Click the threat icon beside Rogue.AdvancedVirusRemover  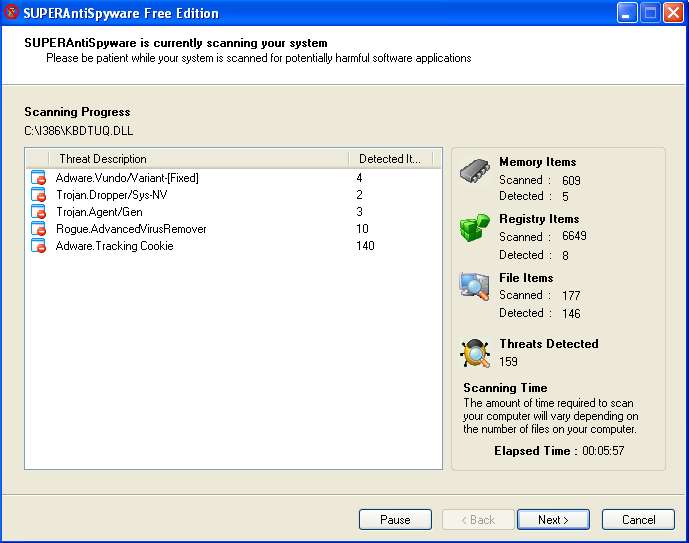(x=39, y=229)
